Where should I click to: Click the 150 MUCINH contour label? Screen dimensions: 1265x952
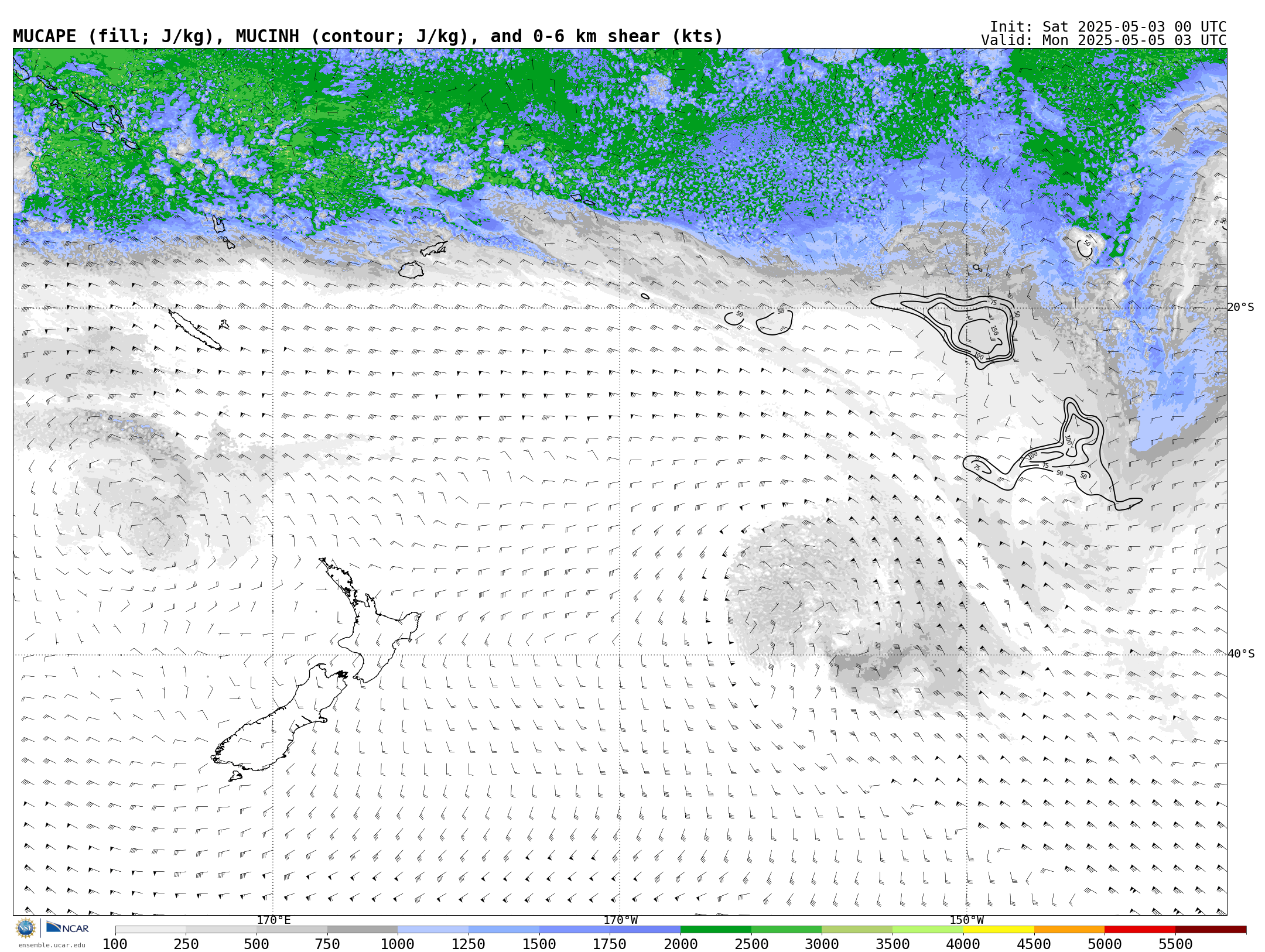(994, 331)
